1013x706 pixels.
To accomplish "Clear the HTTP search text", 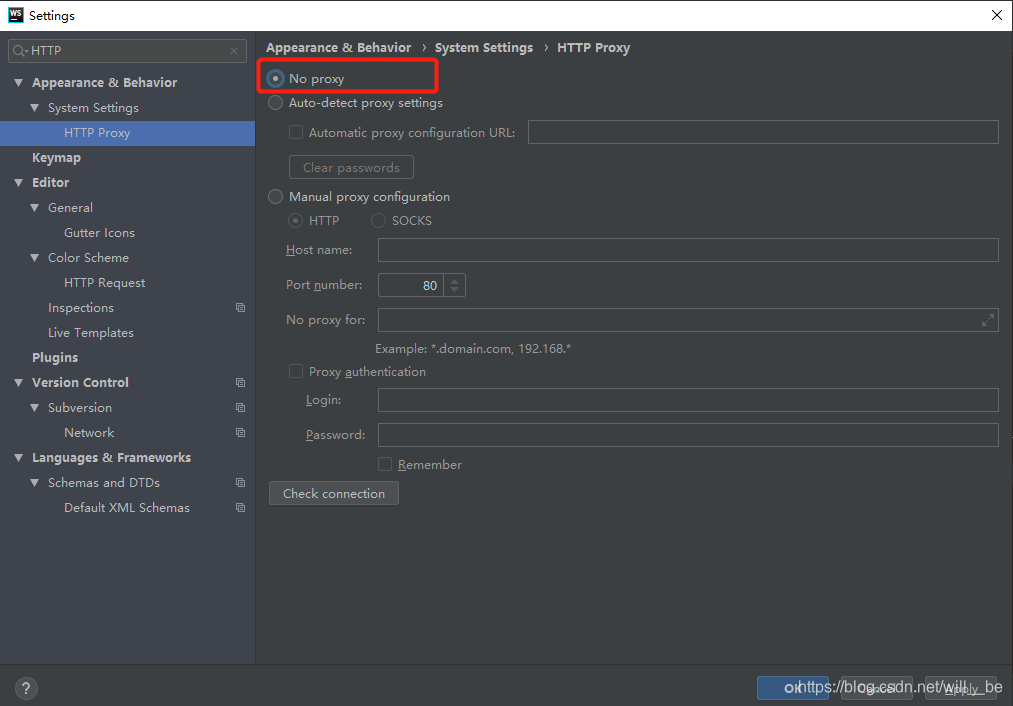I will 234,50.
